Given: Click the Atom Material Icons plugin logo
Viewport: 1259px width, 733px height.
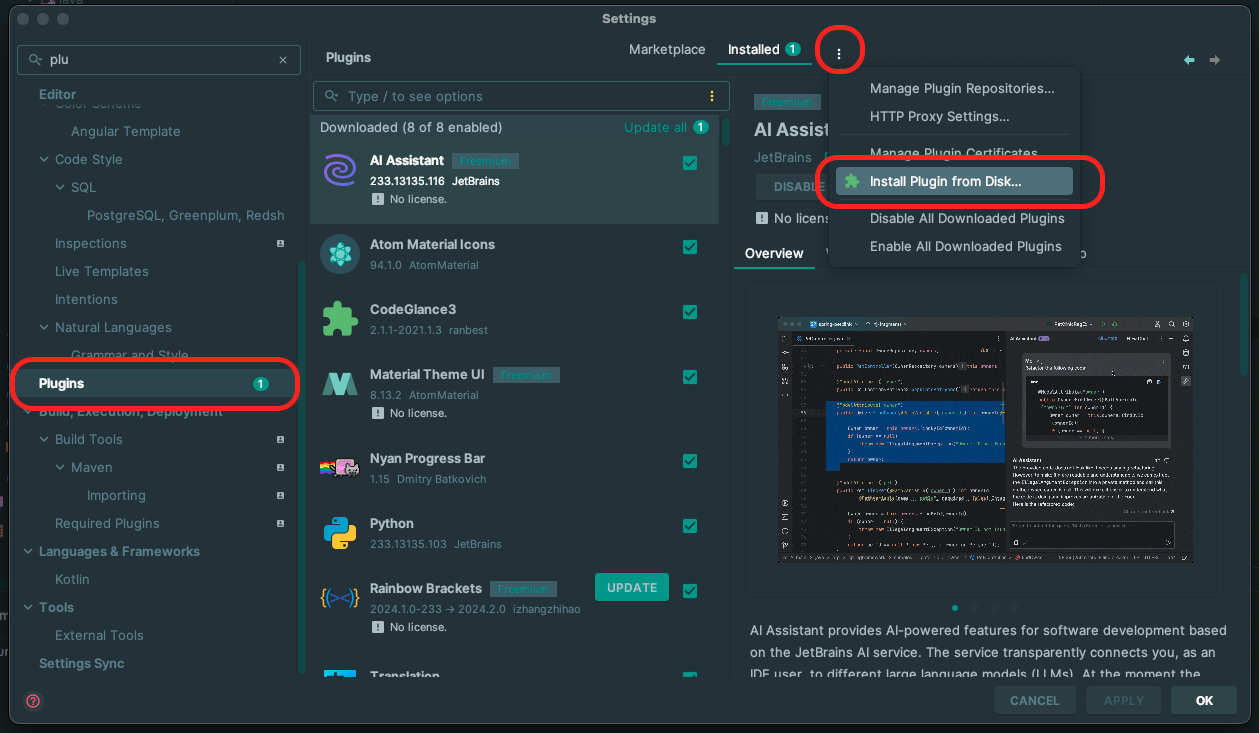Looking at the screenshot, I should pos(340,254).
